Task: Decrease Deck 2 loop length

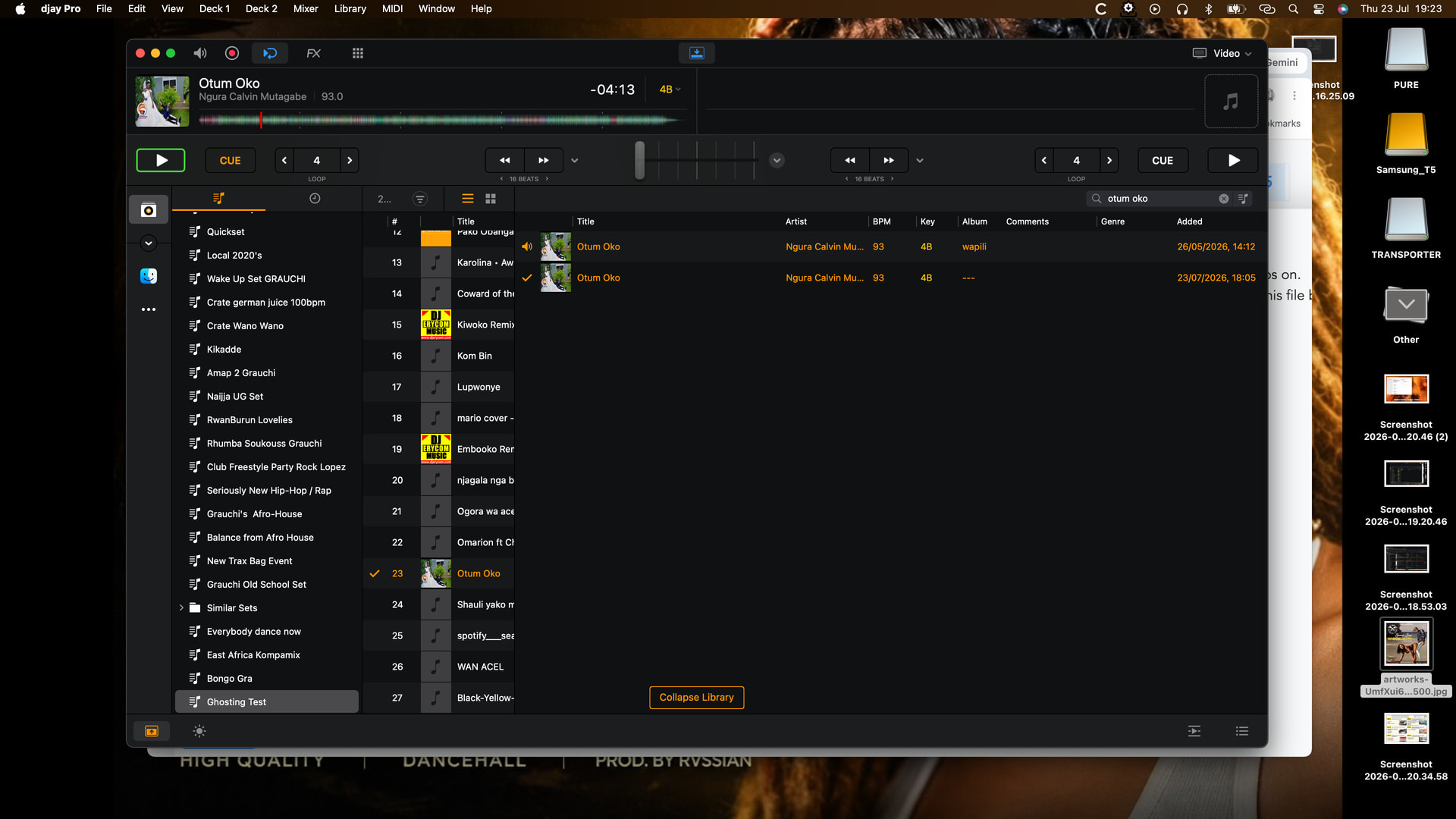Action: [x=1044, y=160]
